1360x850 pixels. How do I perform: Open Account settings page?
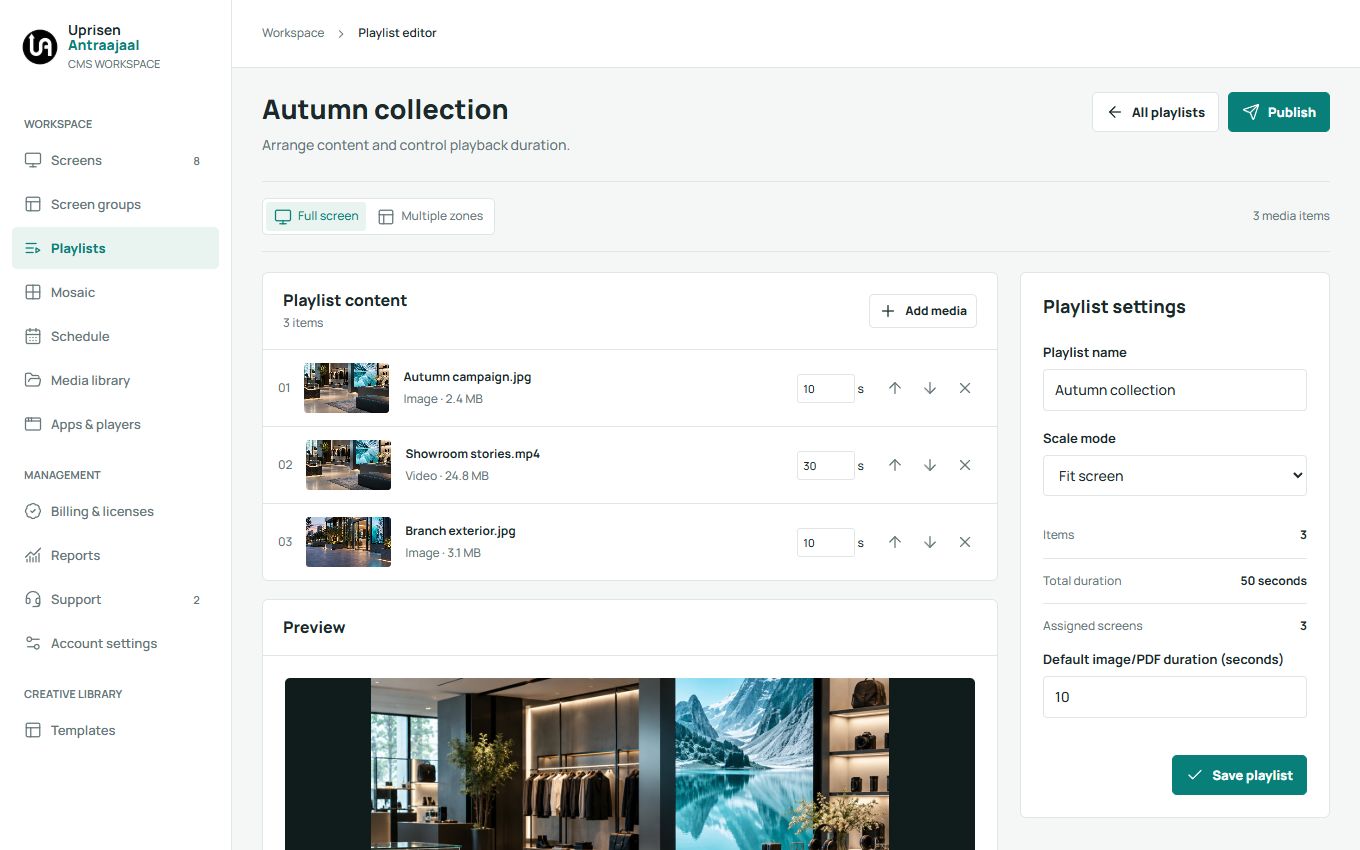(115, 643)
